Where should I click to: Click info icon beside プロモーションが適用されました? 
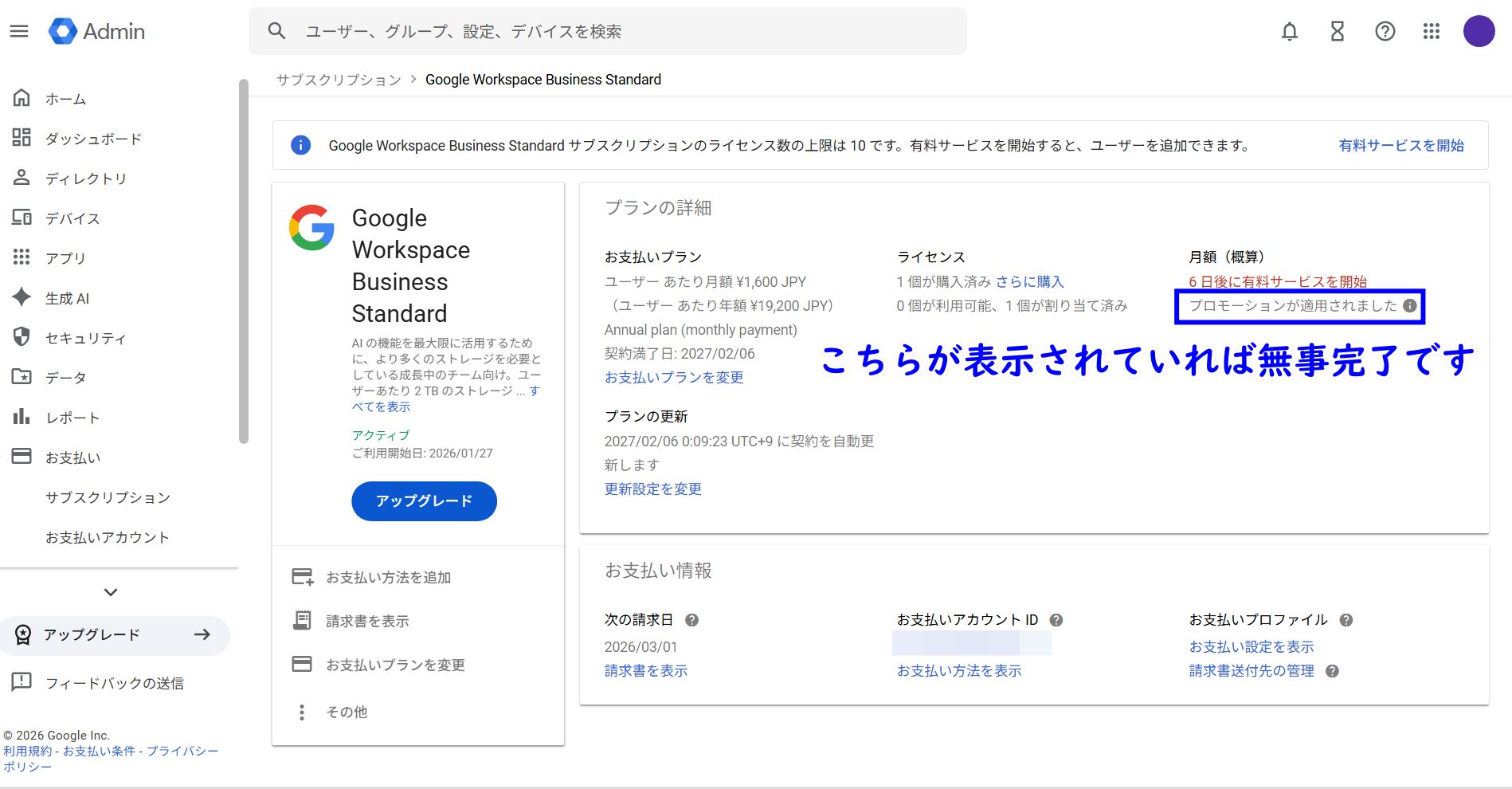tap(1409, 306)
